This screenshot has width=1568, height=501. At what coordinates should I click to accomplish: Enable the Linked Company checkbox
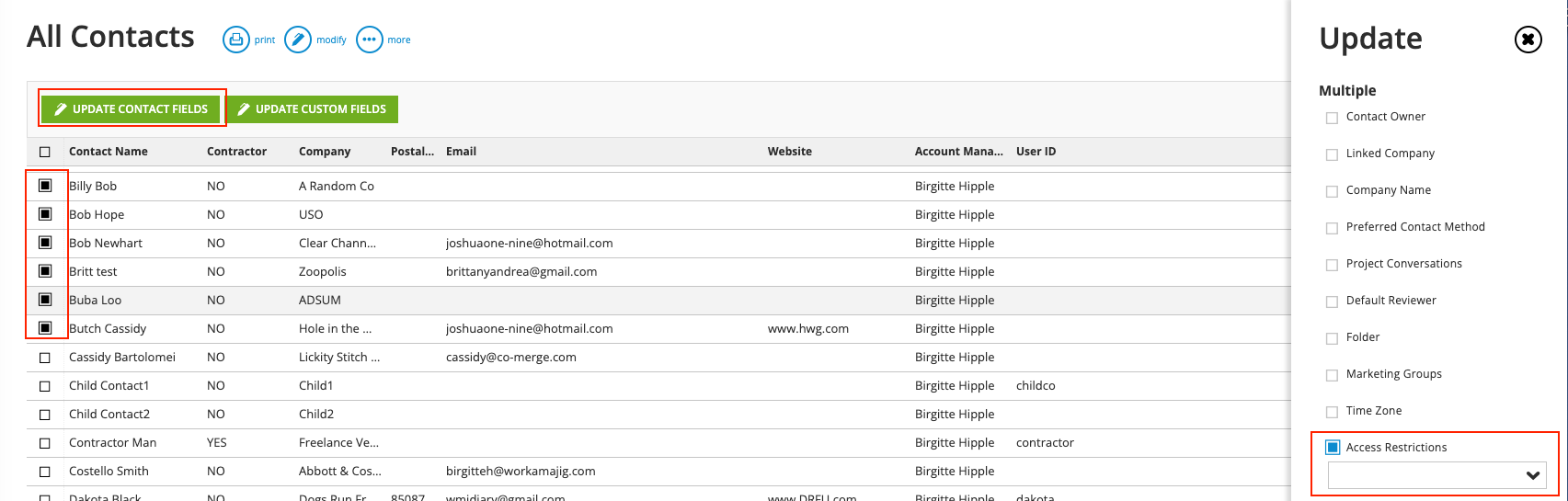coord(1332,154)
